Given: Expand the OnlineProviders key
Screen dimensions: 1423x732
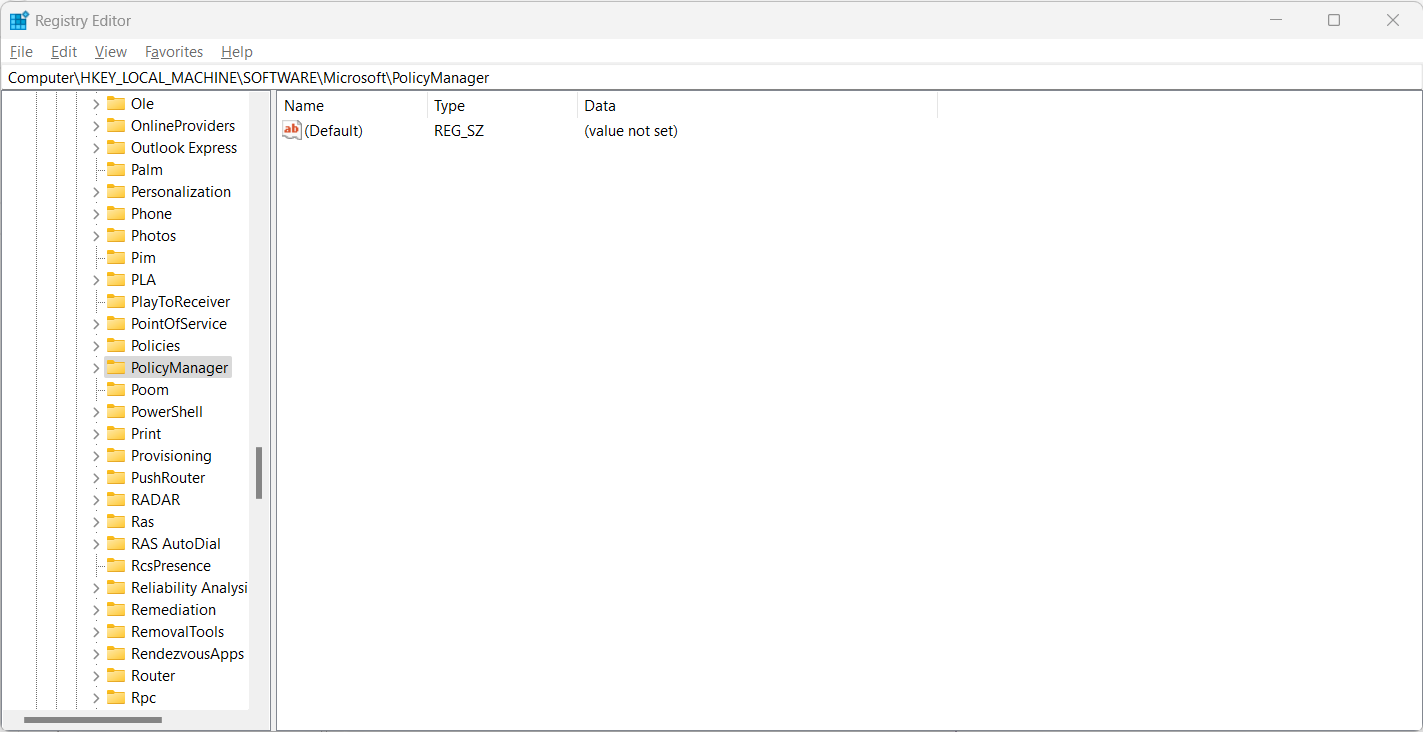Looking at the screenshot, I should [x=96, y=126].
